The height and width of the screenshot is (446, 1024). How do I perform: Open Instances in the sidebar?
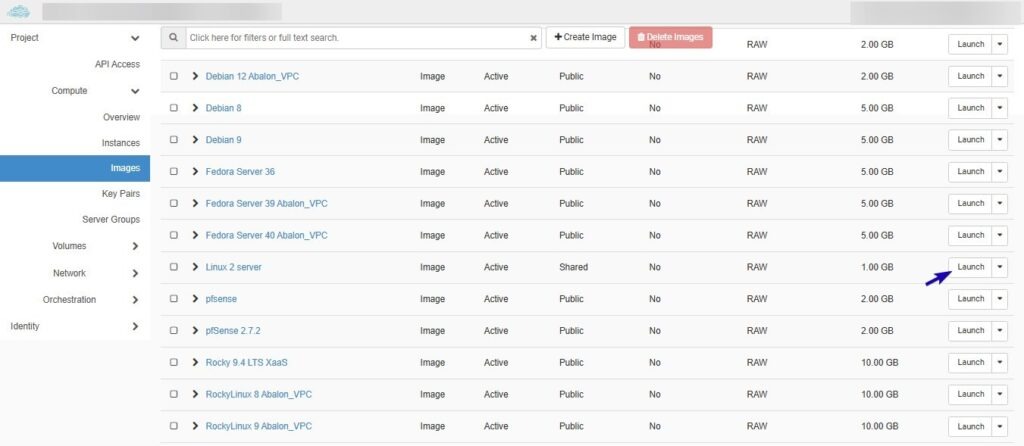[121, 142]
